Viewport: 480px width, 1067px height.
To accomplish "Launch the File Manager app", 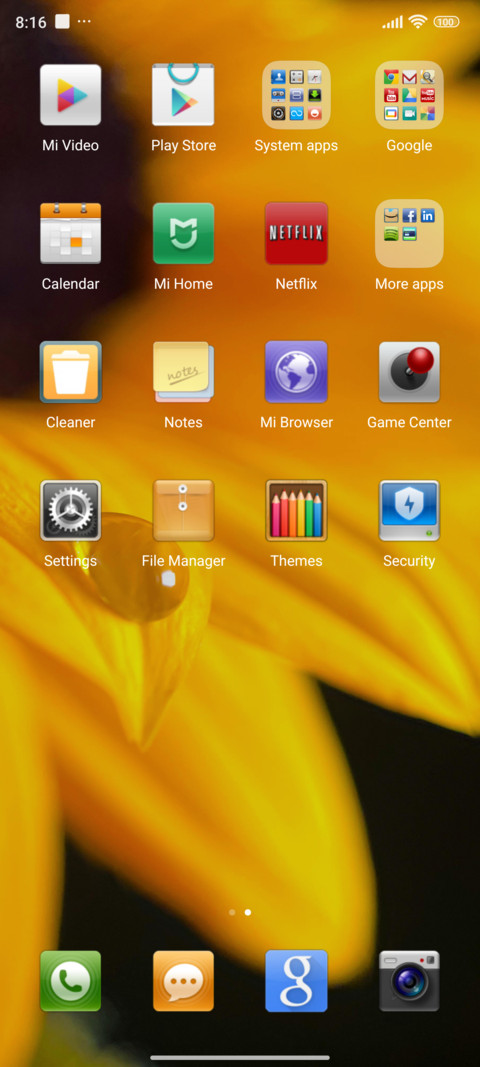I will [x=183, y=511].
